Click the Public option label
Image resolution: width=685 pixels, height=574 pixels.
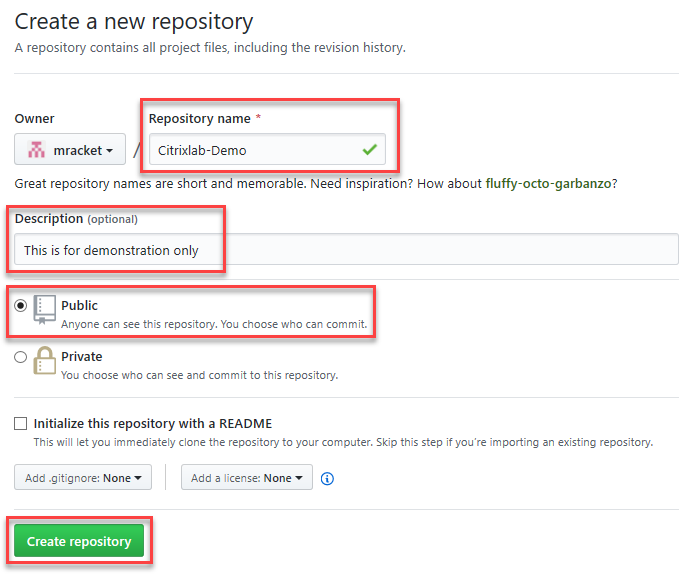80,305
